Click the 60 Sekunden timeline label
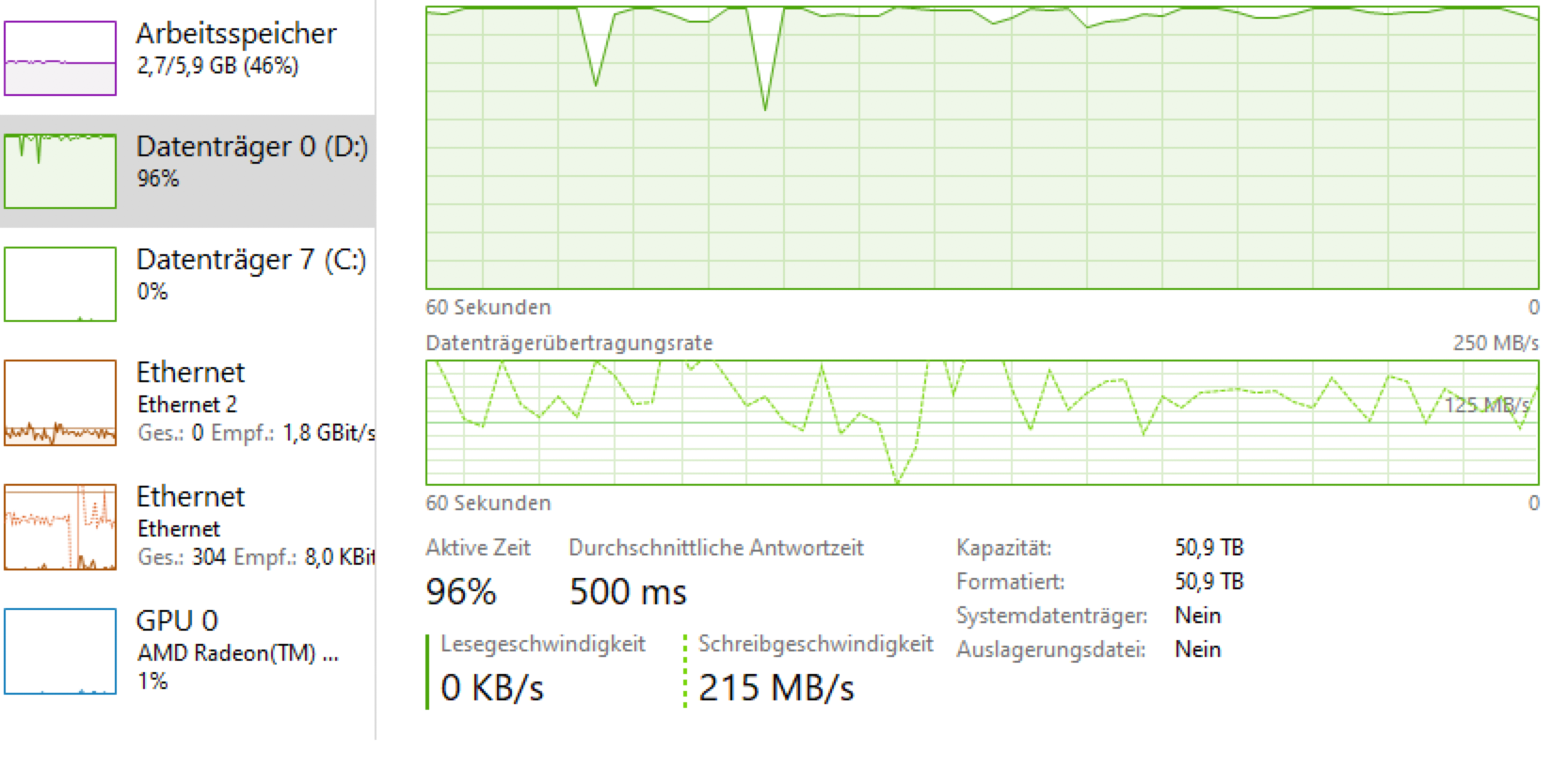Screen dimensions: 1568x770 487,307
